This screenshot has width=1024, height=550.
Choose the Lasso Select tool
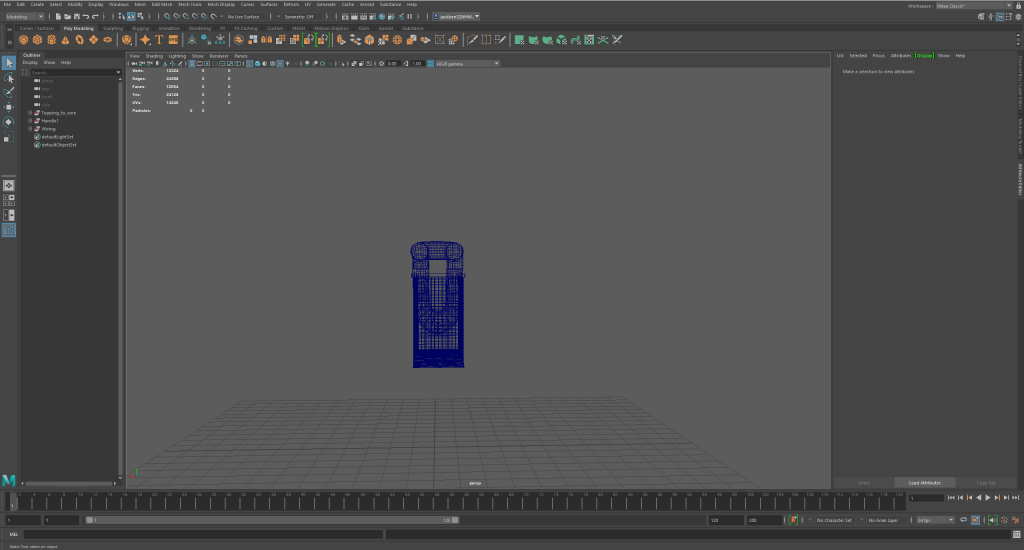pos(9,78)
